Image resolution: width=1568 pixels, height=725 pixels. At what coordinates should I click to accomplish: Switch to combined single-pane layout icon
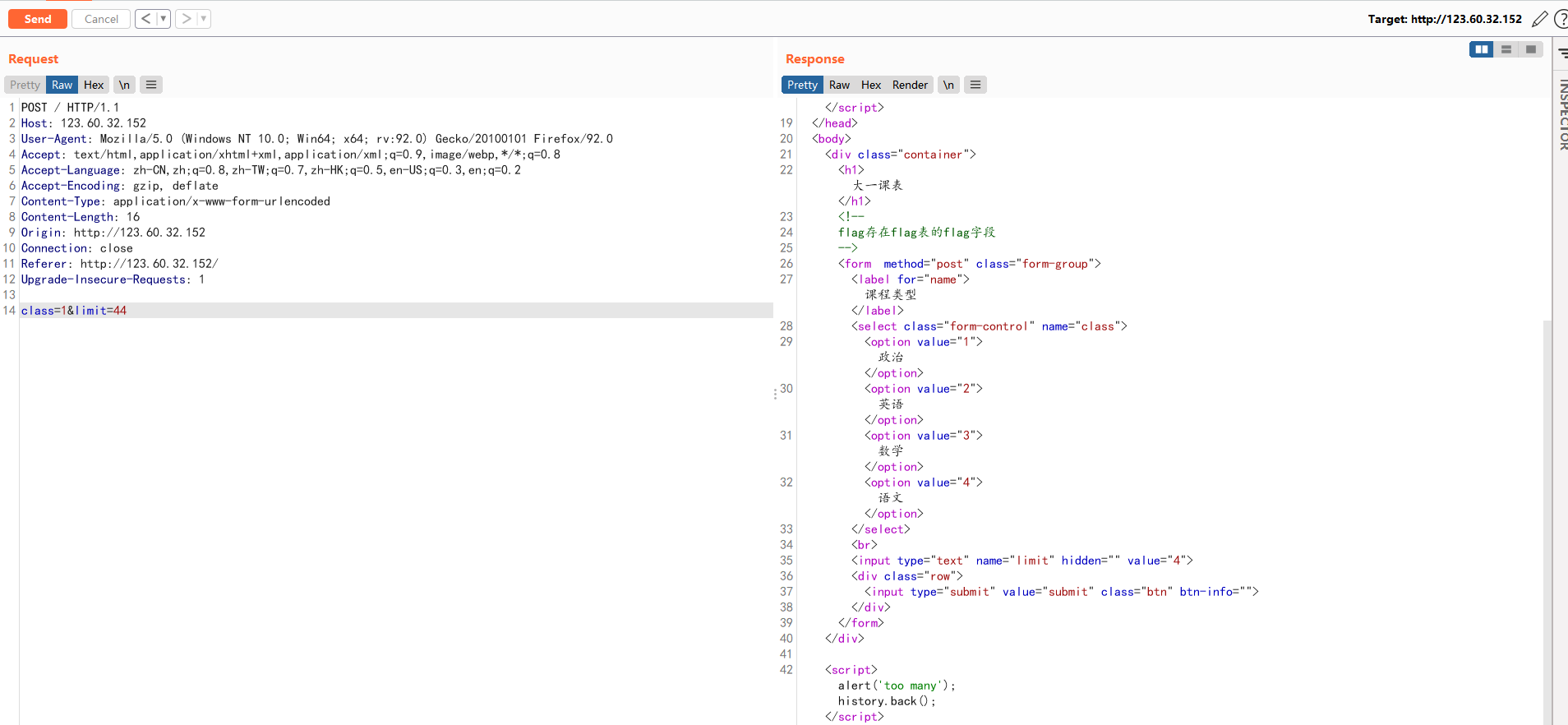1531,49
